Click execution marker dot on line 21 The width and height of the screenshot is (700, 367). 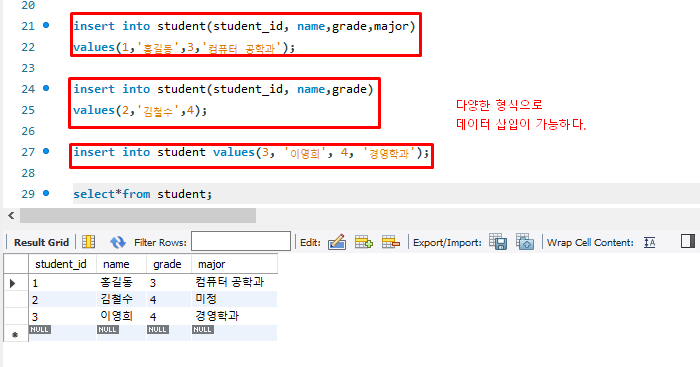pyautogui.click(x=46, y=25)
